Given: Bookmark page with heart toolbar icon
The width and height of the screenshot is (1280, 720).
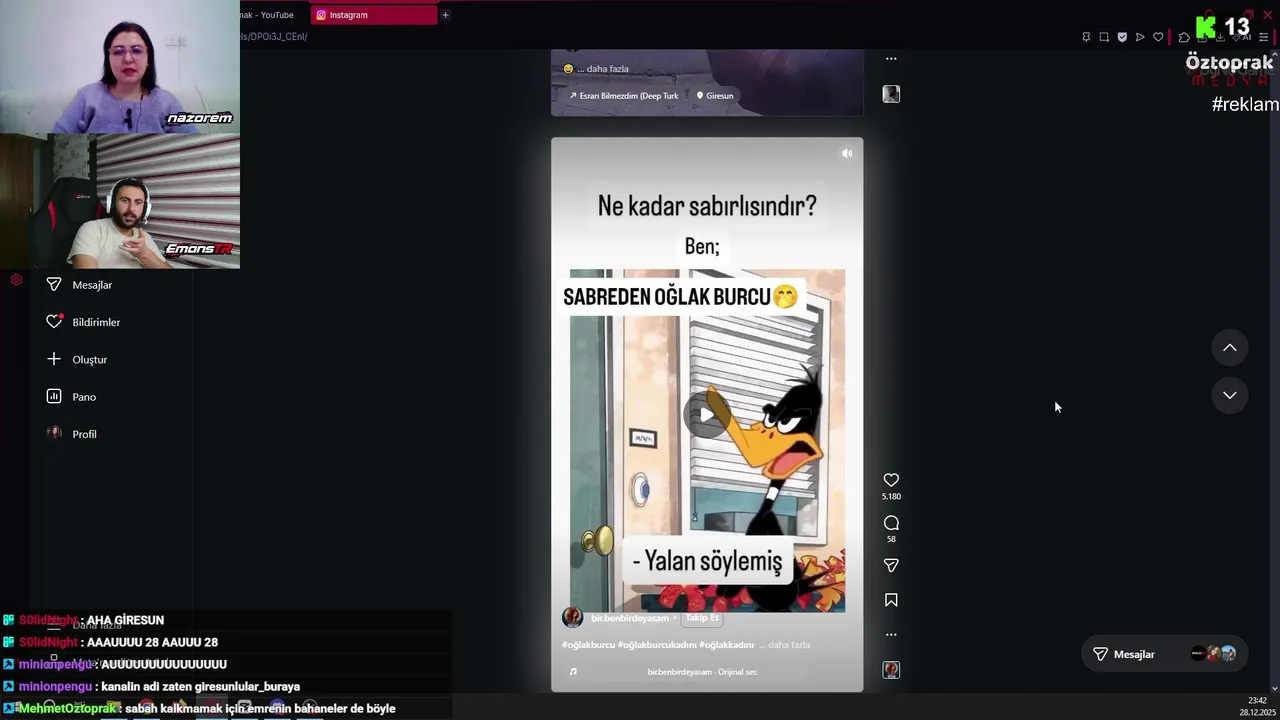Looking at the screenshot, I should point(1158,37).
